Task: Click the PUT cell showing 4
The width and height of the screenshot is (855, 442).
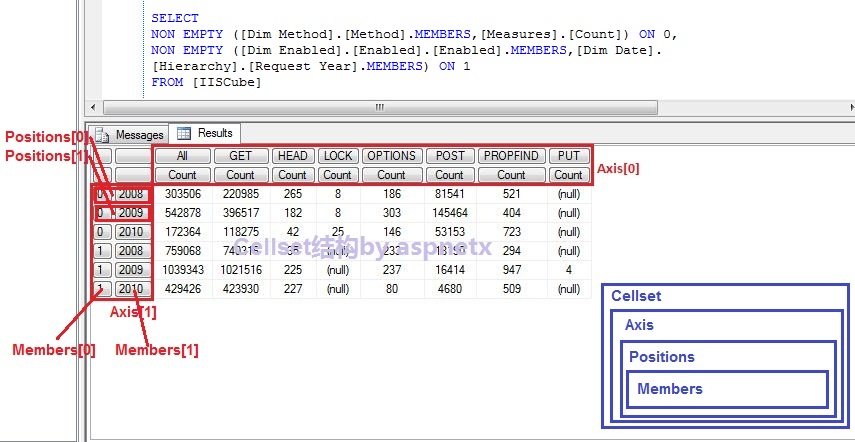Action: click(x=569, y=270)
